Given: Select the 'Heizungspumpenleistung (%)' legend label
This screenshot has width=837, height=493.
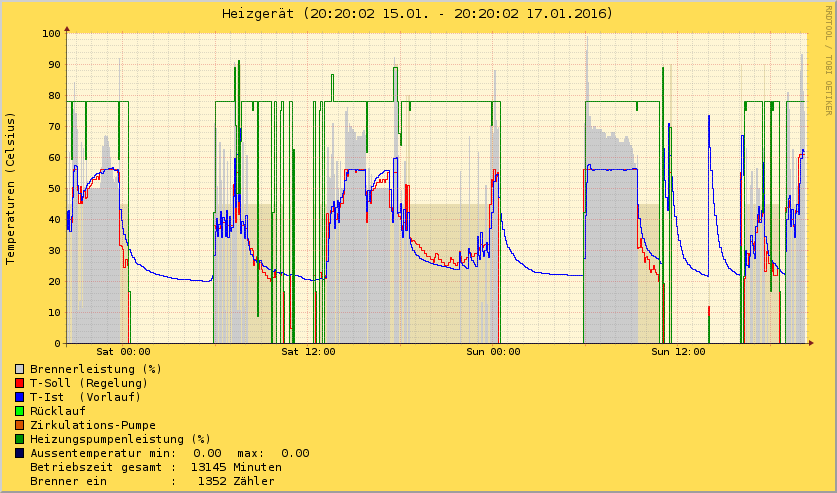Looking at the screenshot, I should (x=120, y=439).
